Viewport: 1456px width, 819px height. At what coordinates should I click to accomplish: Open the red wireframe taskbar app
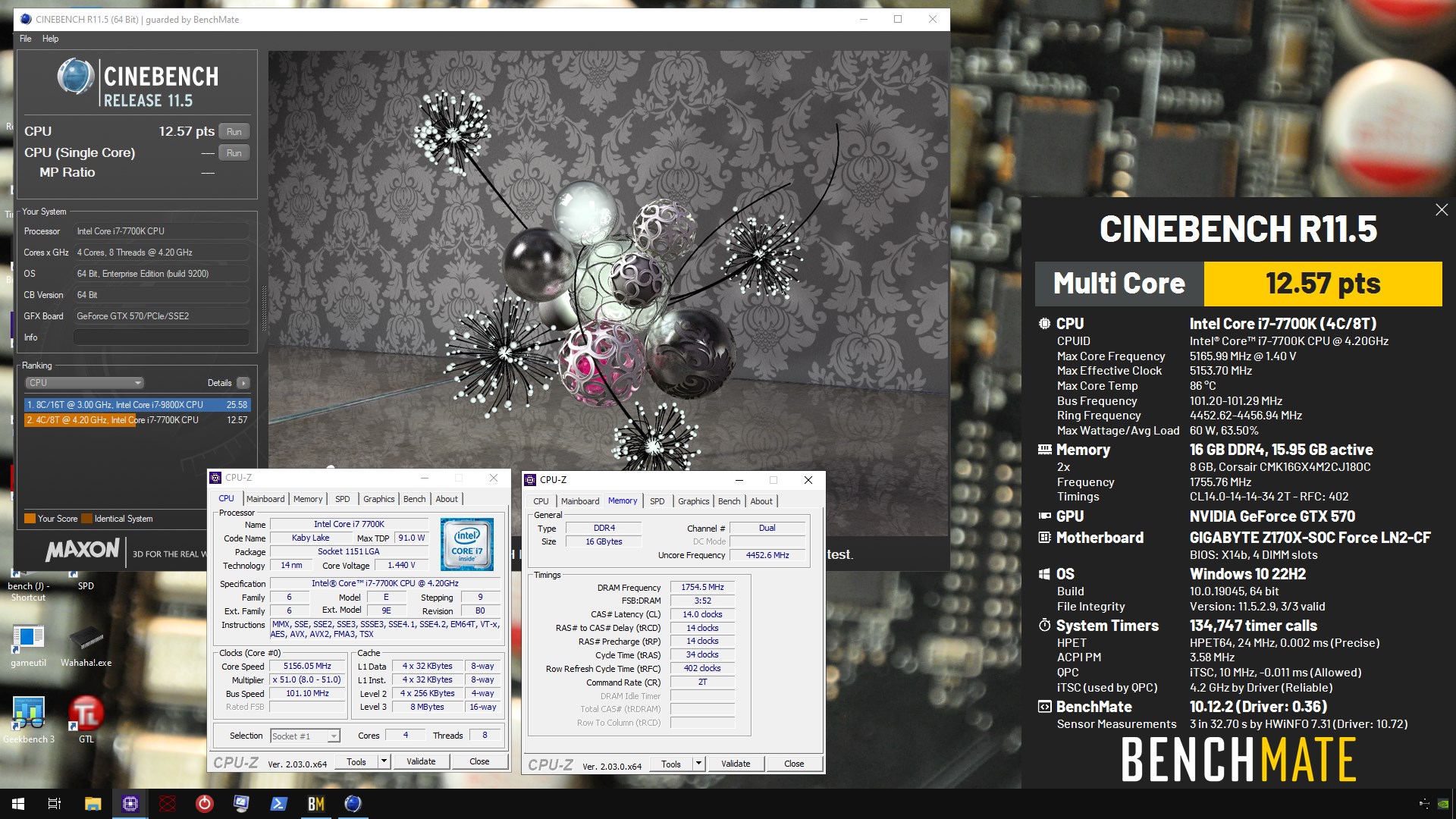[168, 804]
